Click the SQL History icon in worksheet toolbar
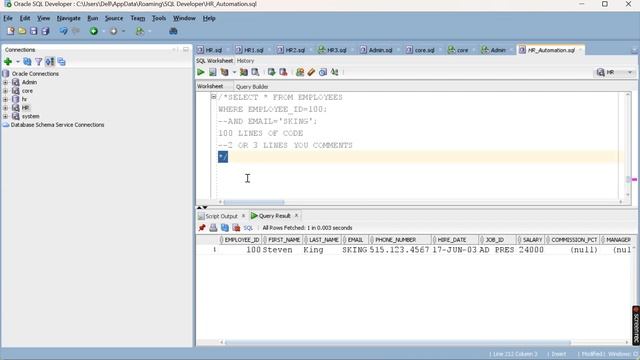640x360 pixels. pos(323,72)
